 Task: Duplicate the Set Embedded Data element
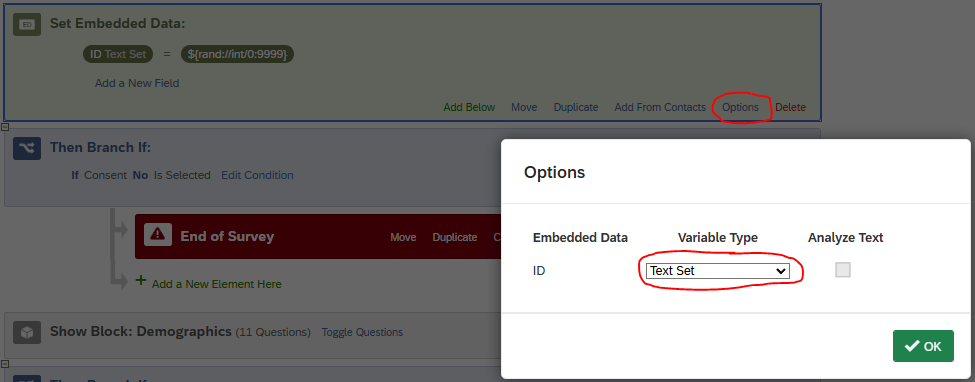click(576, 107)
